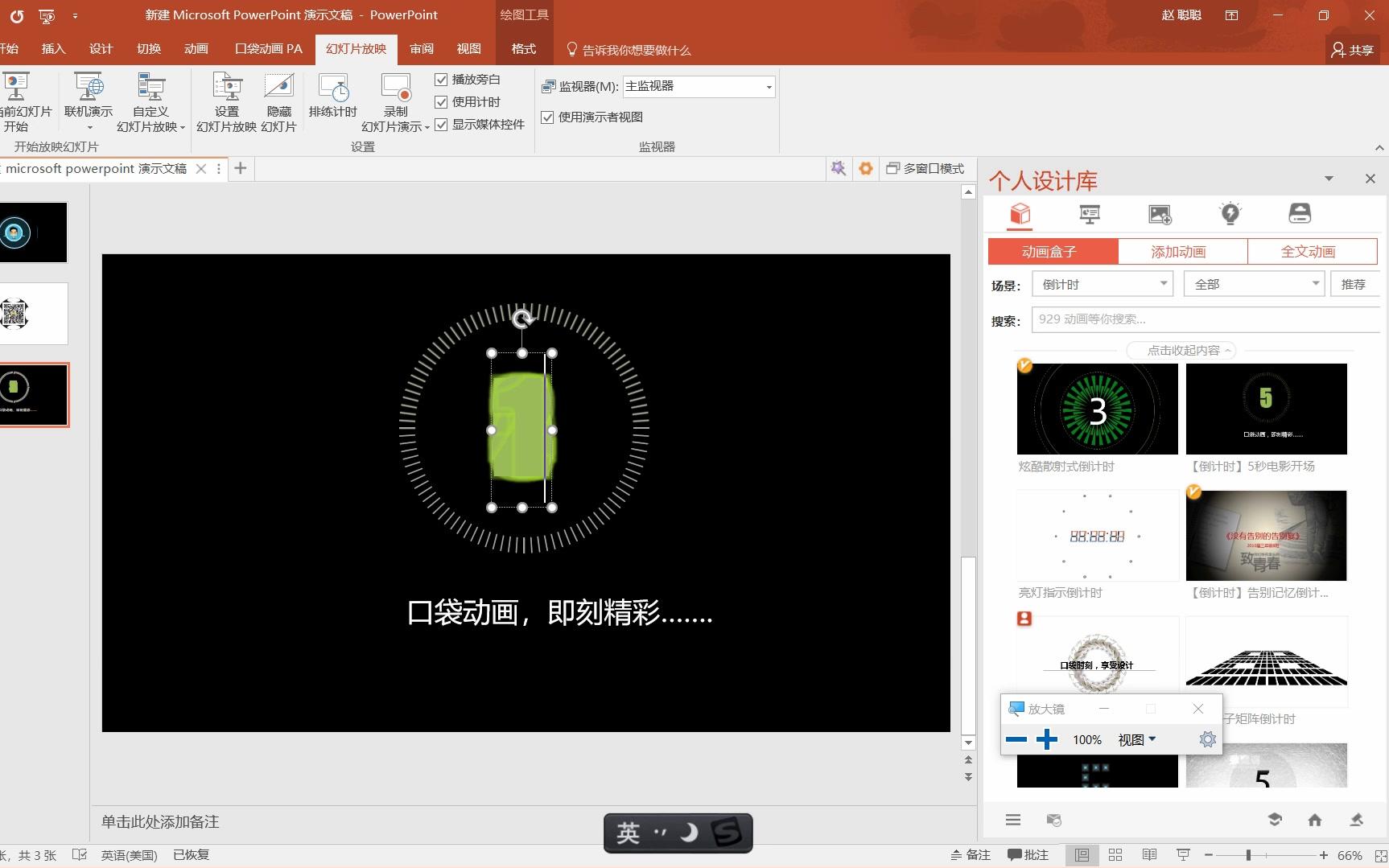1389x868 pixels.
Task: Toggle Show Media Controls (显示媒体控件) checkbox
Action: (x=441, y=125)
